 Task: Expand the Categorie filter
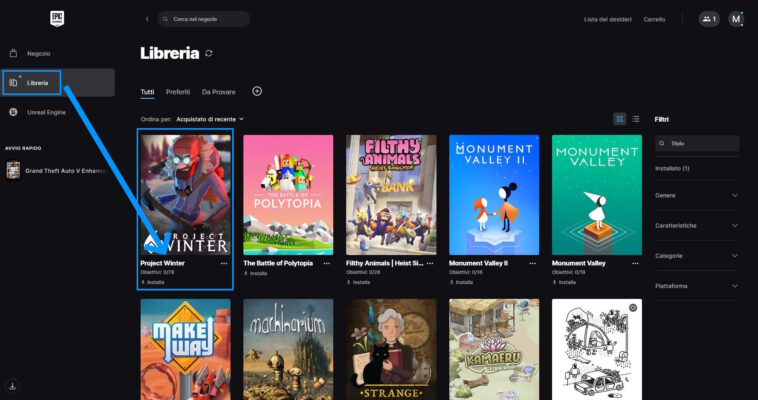(x=697, y=256)
